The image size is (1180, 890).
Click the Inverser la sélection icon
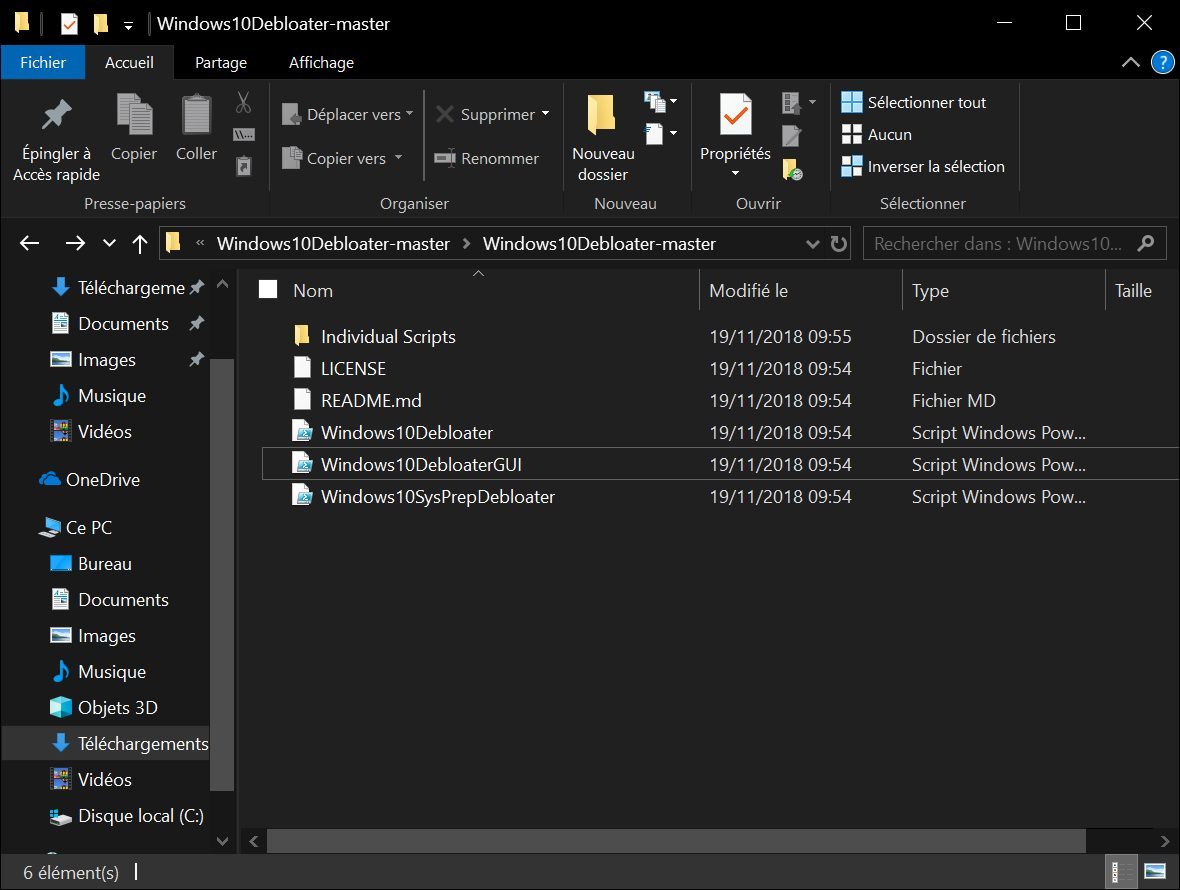click(852, 166)
